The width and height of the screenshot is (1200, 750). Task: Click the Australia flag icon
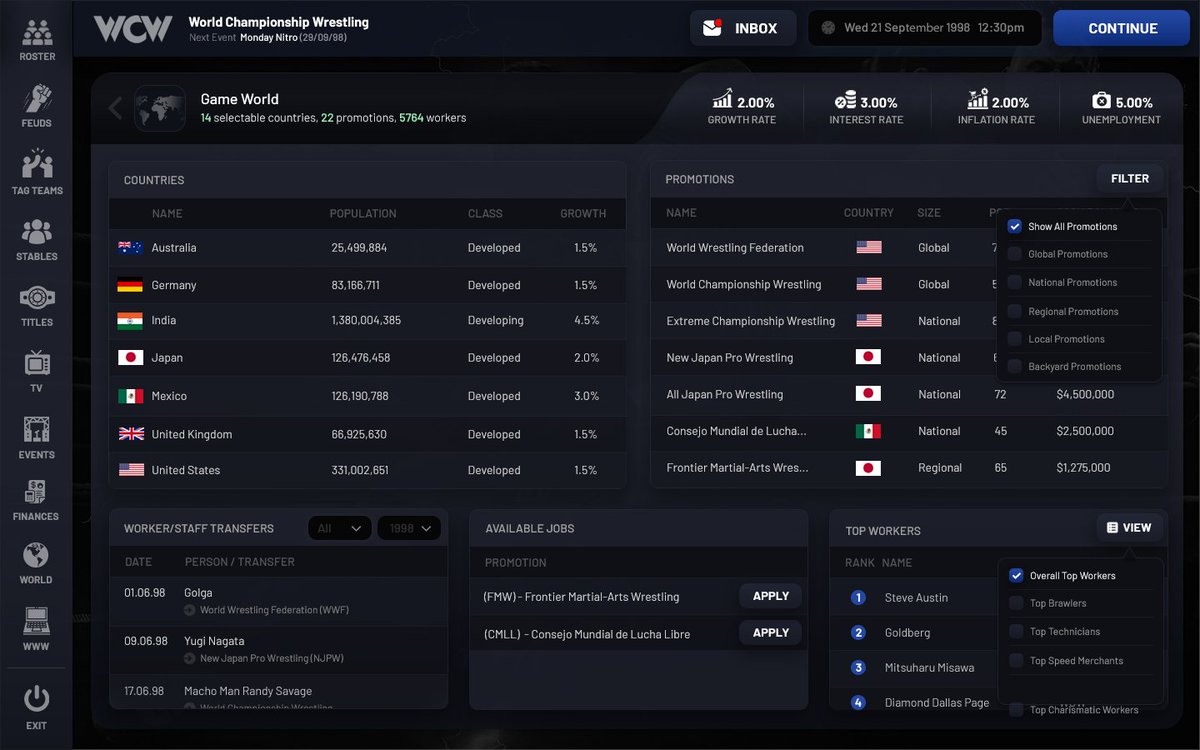pyautogui.click(x=130, y=248)
